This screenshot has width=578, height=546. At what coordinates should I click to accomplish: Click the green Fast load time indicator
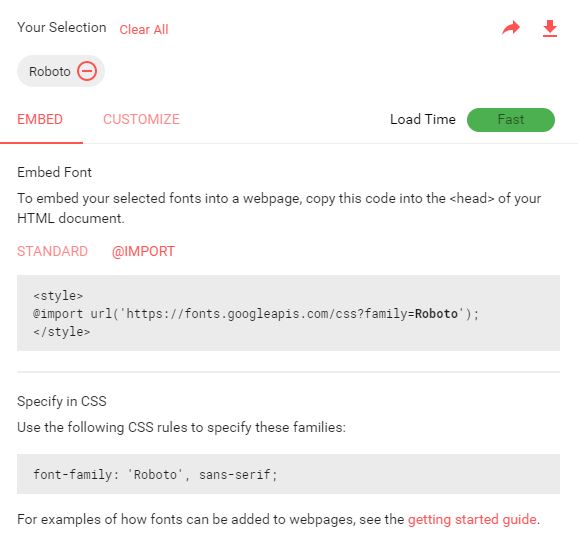coord(511,120)
